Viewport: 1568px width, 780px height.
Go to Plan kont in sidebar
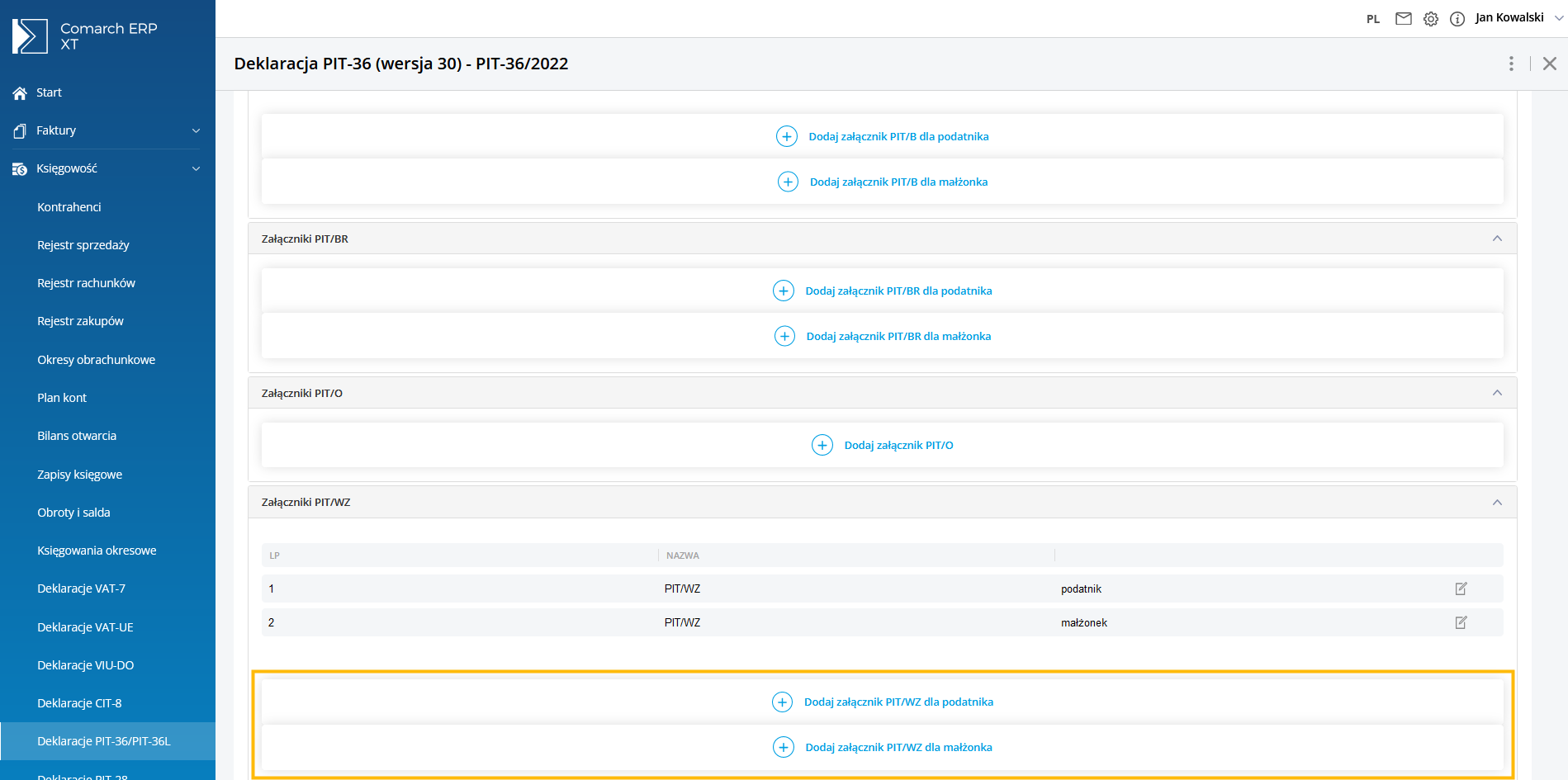(x=62, y=398)
